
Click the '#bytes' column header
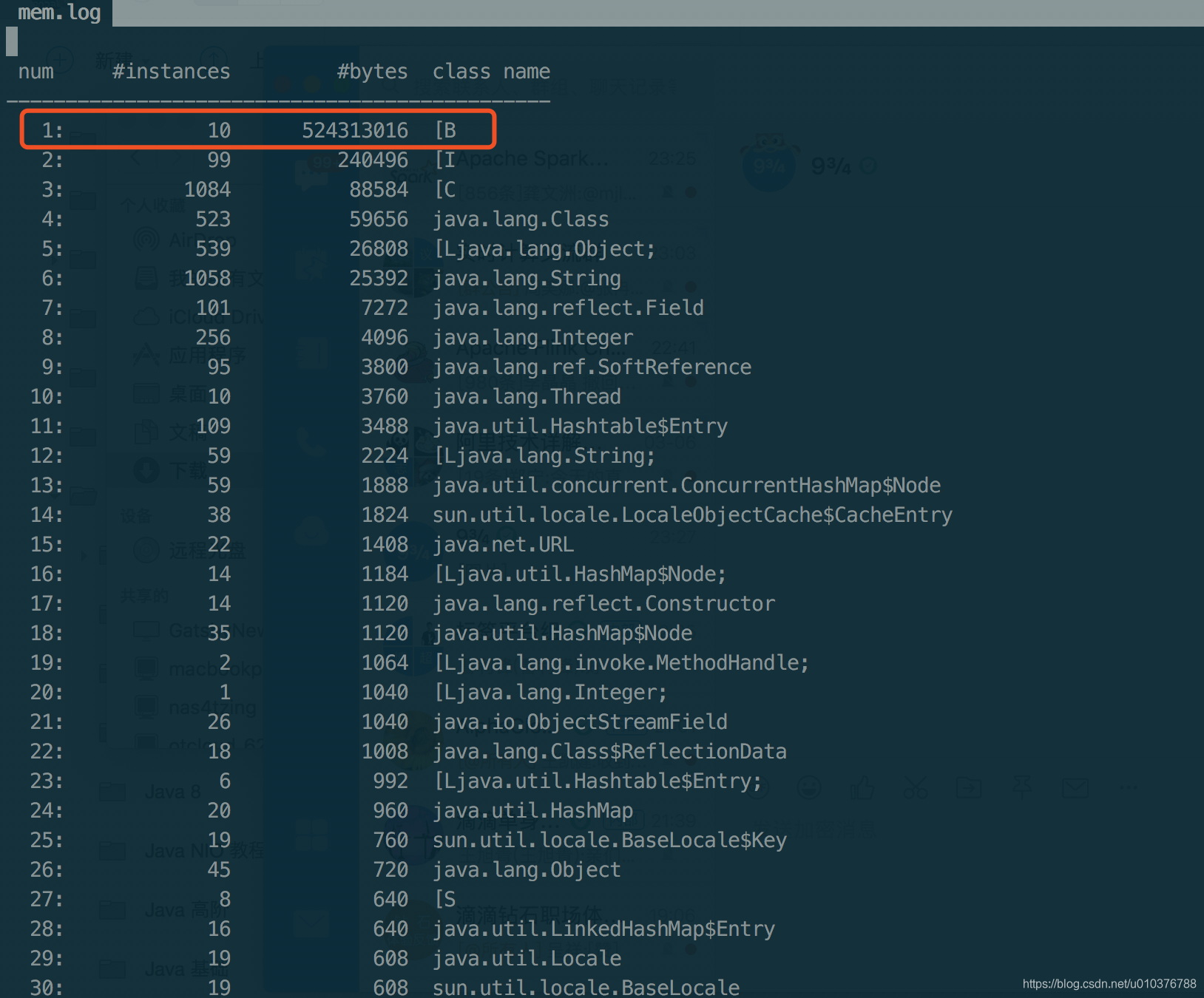click(x=372, y=72)
